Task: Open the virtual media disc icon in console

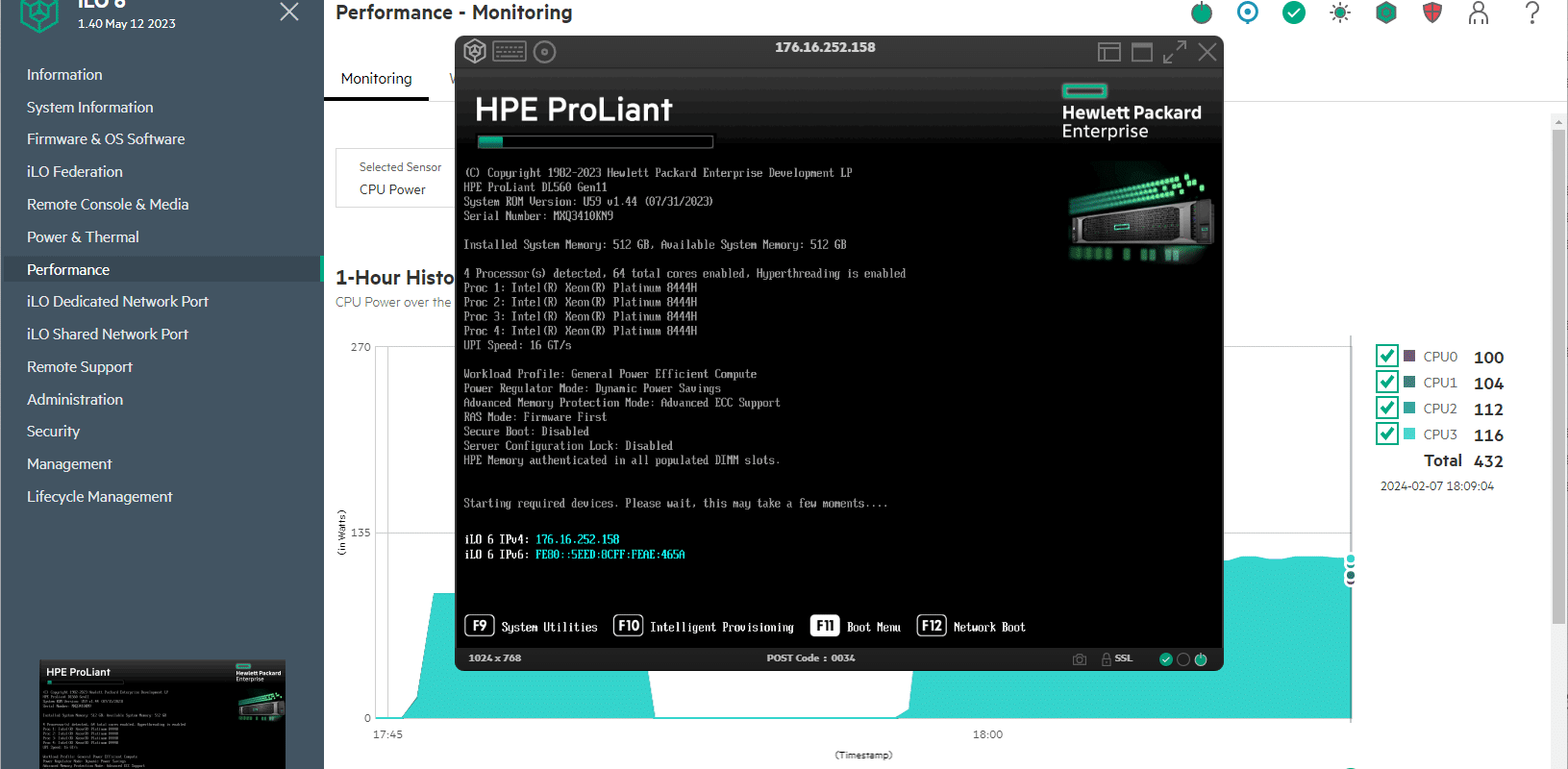Action: pos(545,52)
